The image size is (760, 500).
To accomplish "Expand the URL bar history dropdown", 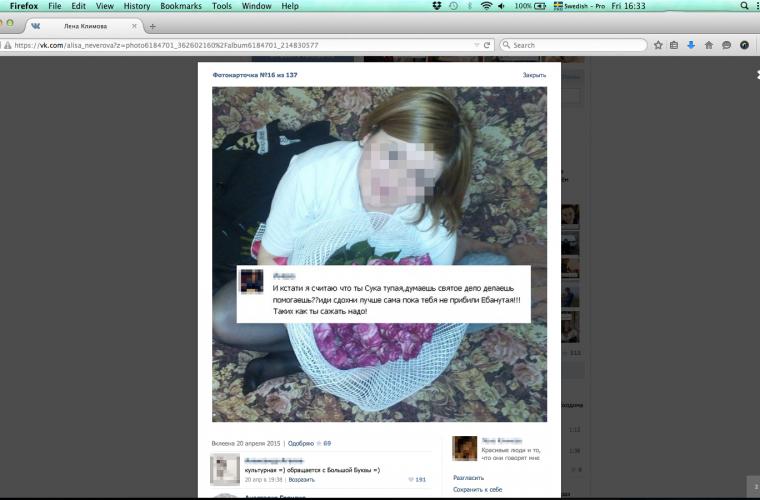I will point(476,45).
